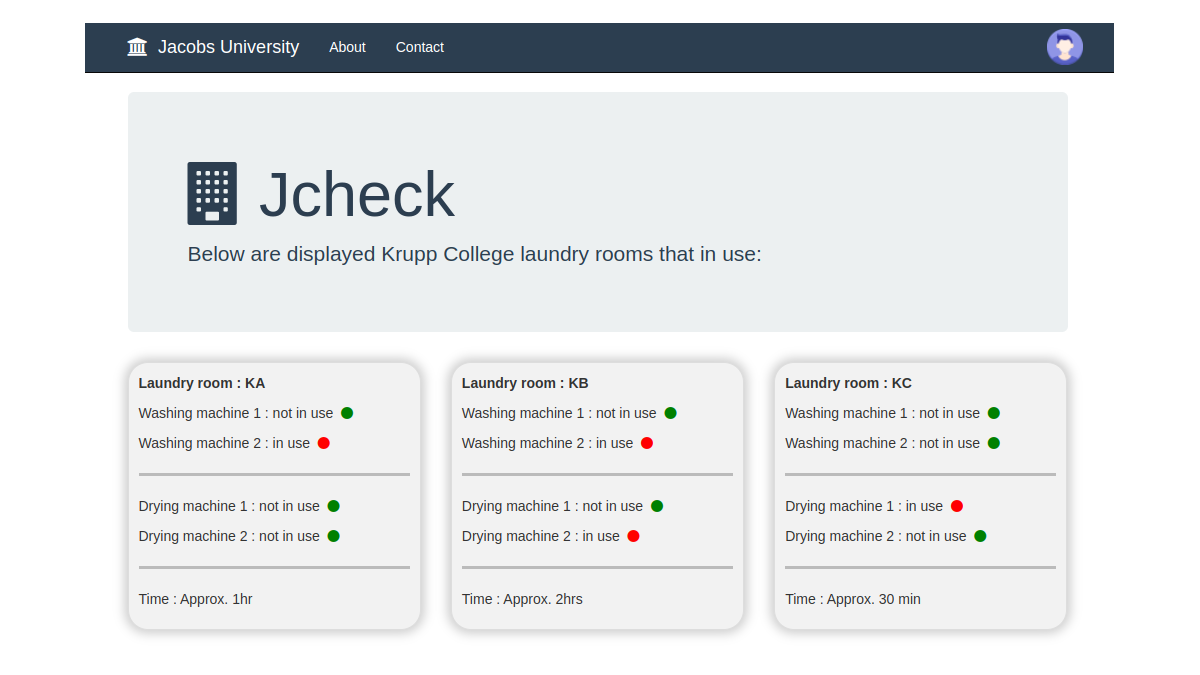Click KC Drying machine 2 green status dot
This screenshot has height=675, width=1200.
[981, 536]
